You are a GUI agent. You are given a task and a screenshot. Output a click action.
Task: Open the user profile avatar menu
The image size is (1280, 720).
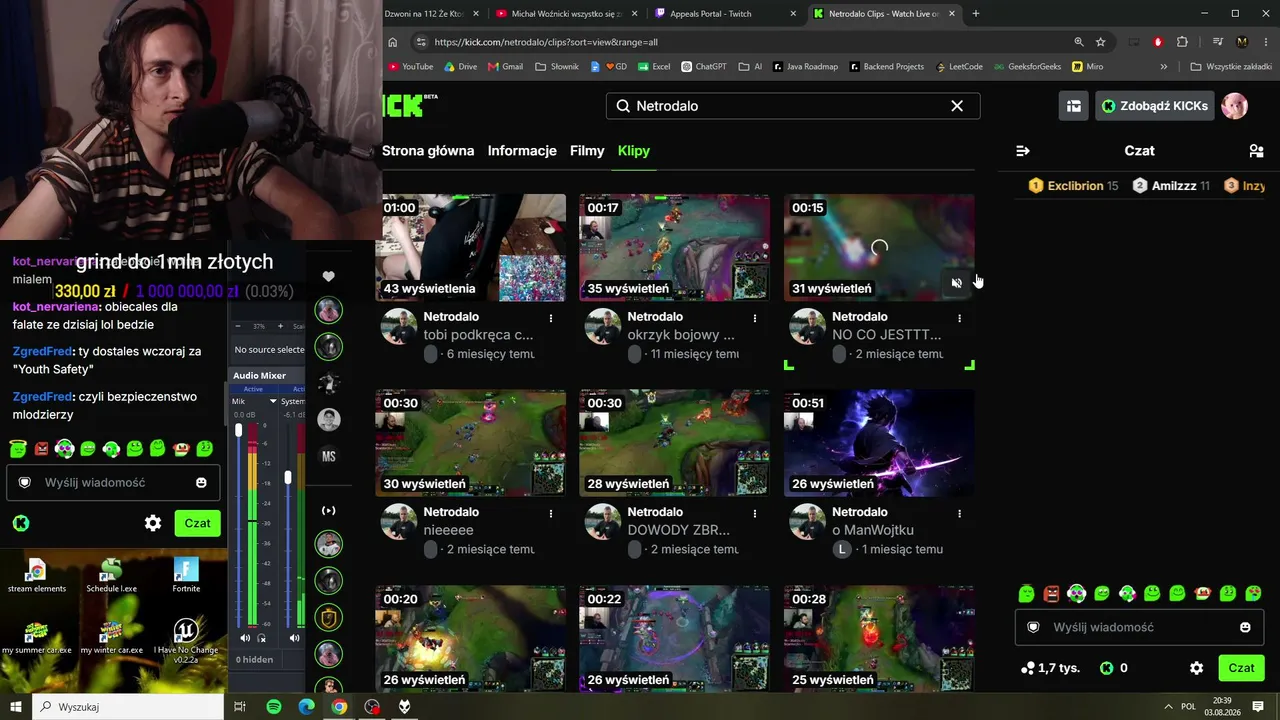(x=1235, y=106)
